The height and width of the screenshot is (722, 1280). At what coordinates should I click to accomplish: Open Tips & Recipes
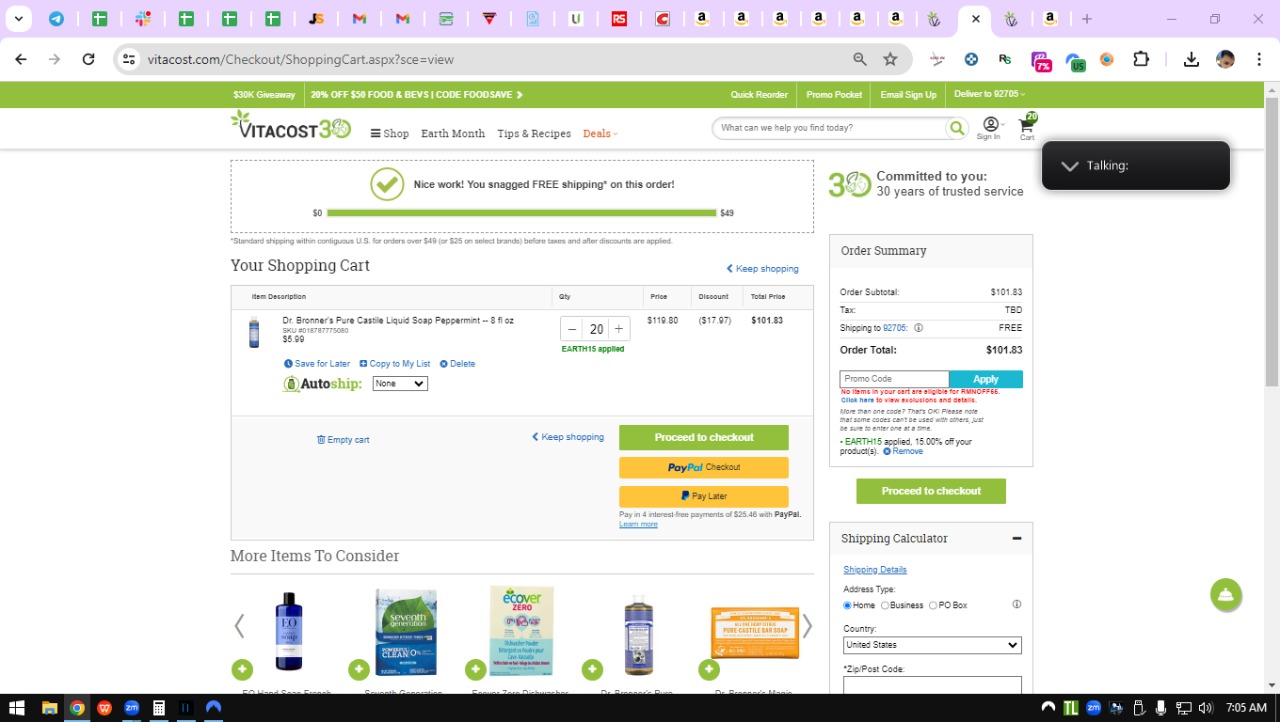(534, 133)
